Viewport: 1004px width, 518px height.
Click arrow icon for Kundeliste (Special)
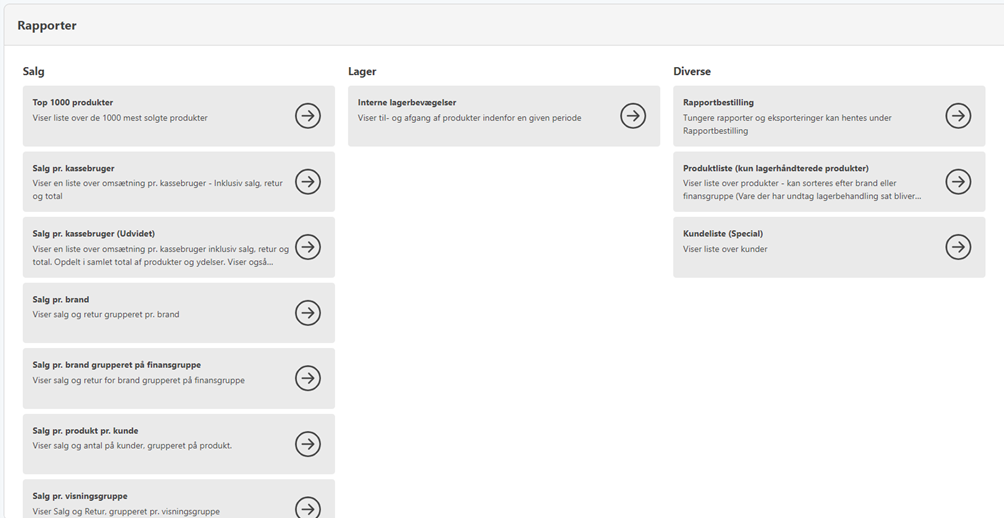pyautogui.click(x=958, y=247)
